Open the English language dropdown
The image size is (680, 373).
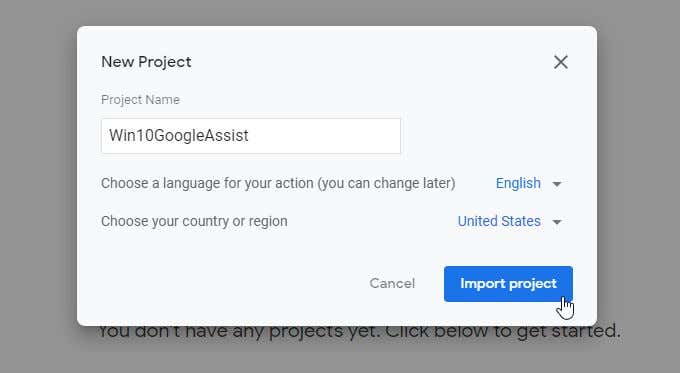coord(529,183)
